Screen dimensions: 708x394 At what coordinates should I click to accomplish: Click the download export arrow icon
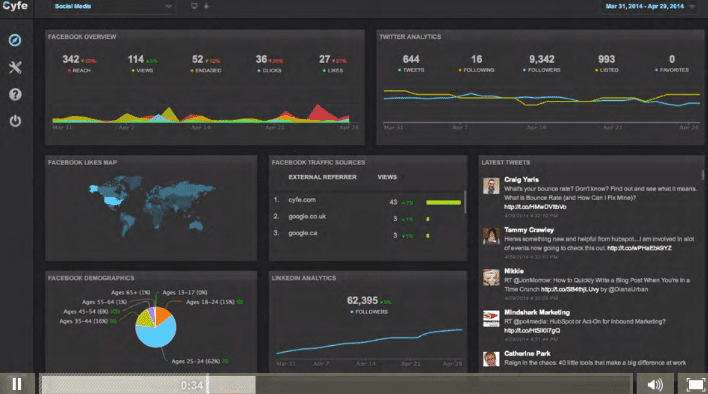(x=206, y=6)
